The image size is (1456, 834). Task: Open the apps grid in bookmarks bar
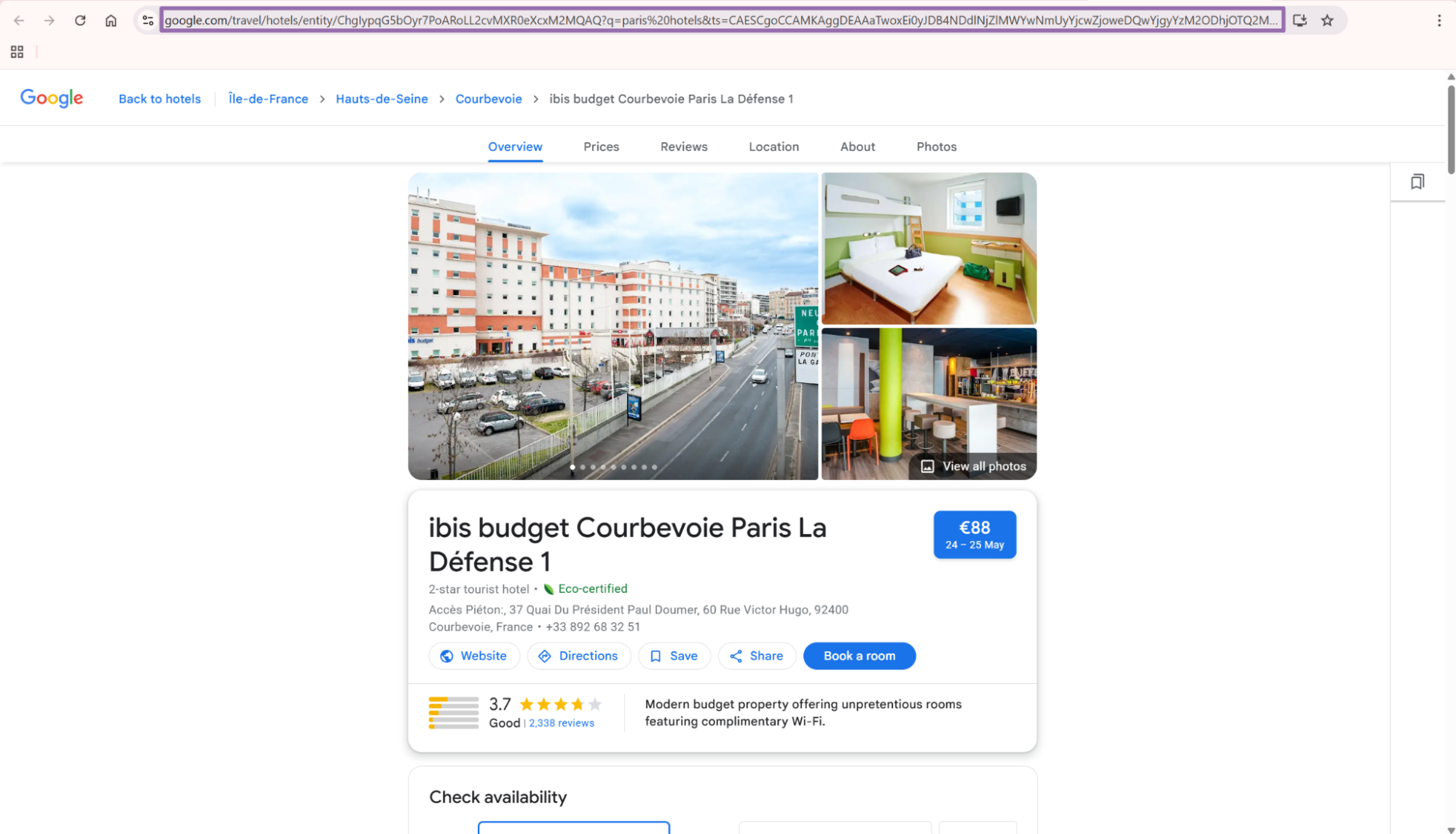pyautogui.click(x=17, y=52)
